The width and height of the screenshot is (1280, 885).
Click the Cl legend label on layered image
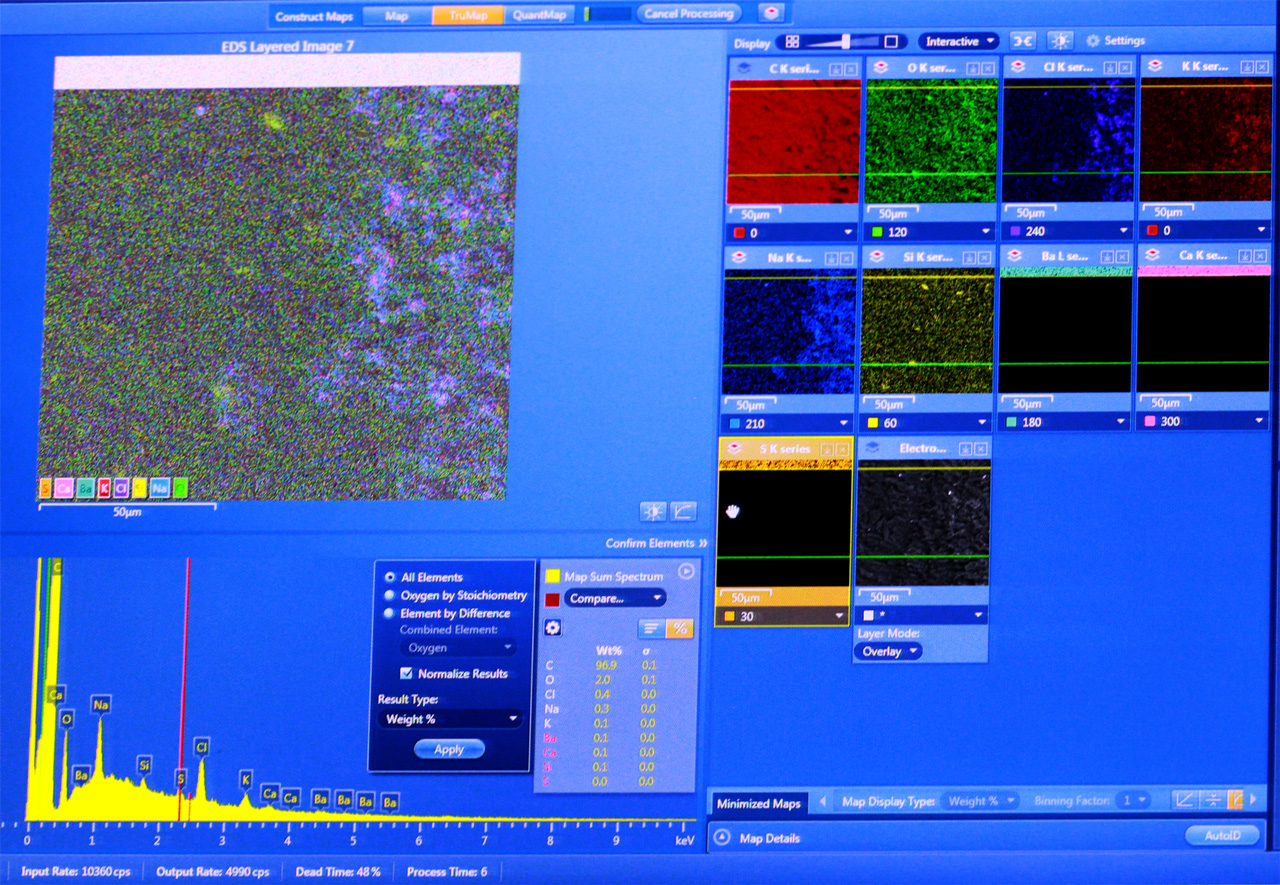coord(121,488)
